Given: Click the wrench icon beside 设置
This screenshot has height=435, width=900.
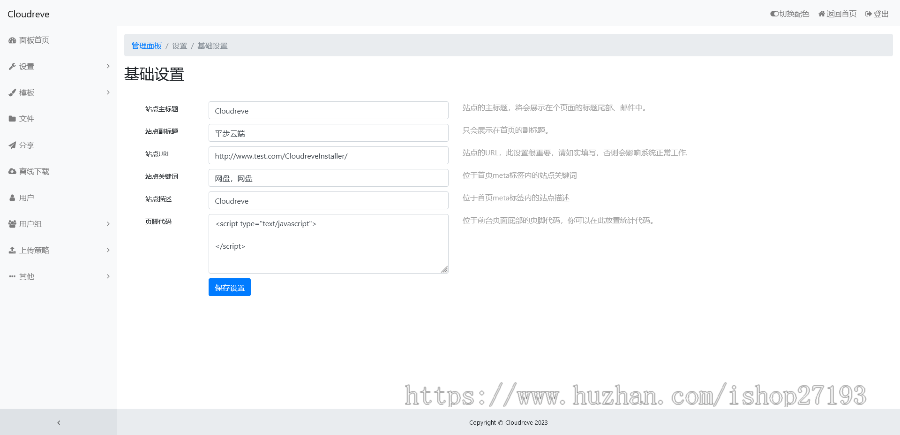Looking at the screenshot, I should 12,67.
